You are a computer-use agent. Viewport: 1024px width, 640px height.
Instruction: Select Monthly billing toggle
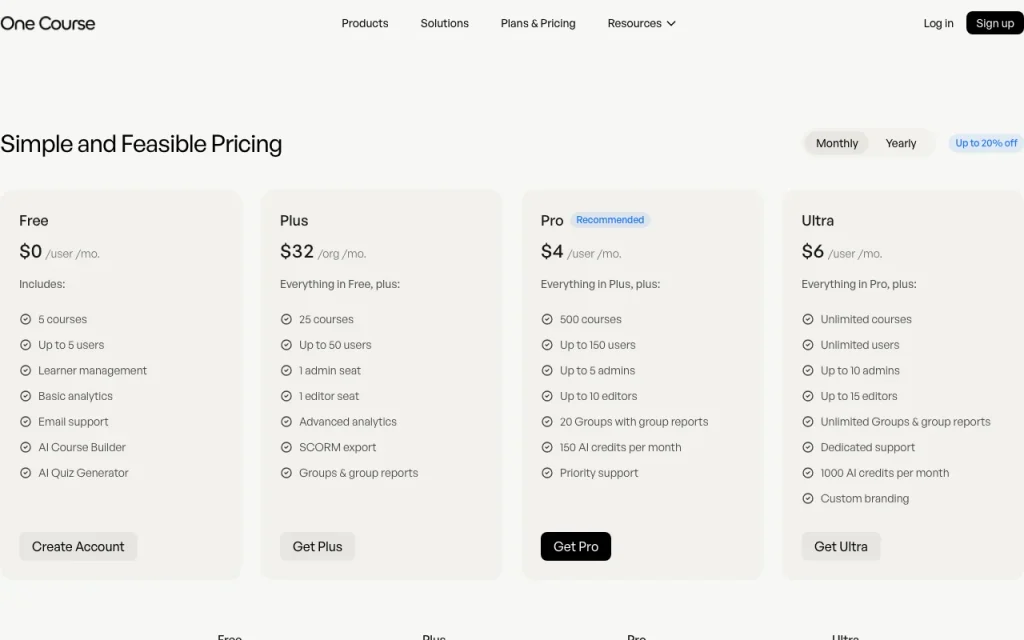(837, 143)
